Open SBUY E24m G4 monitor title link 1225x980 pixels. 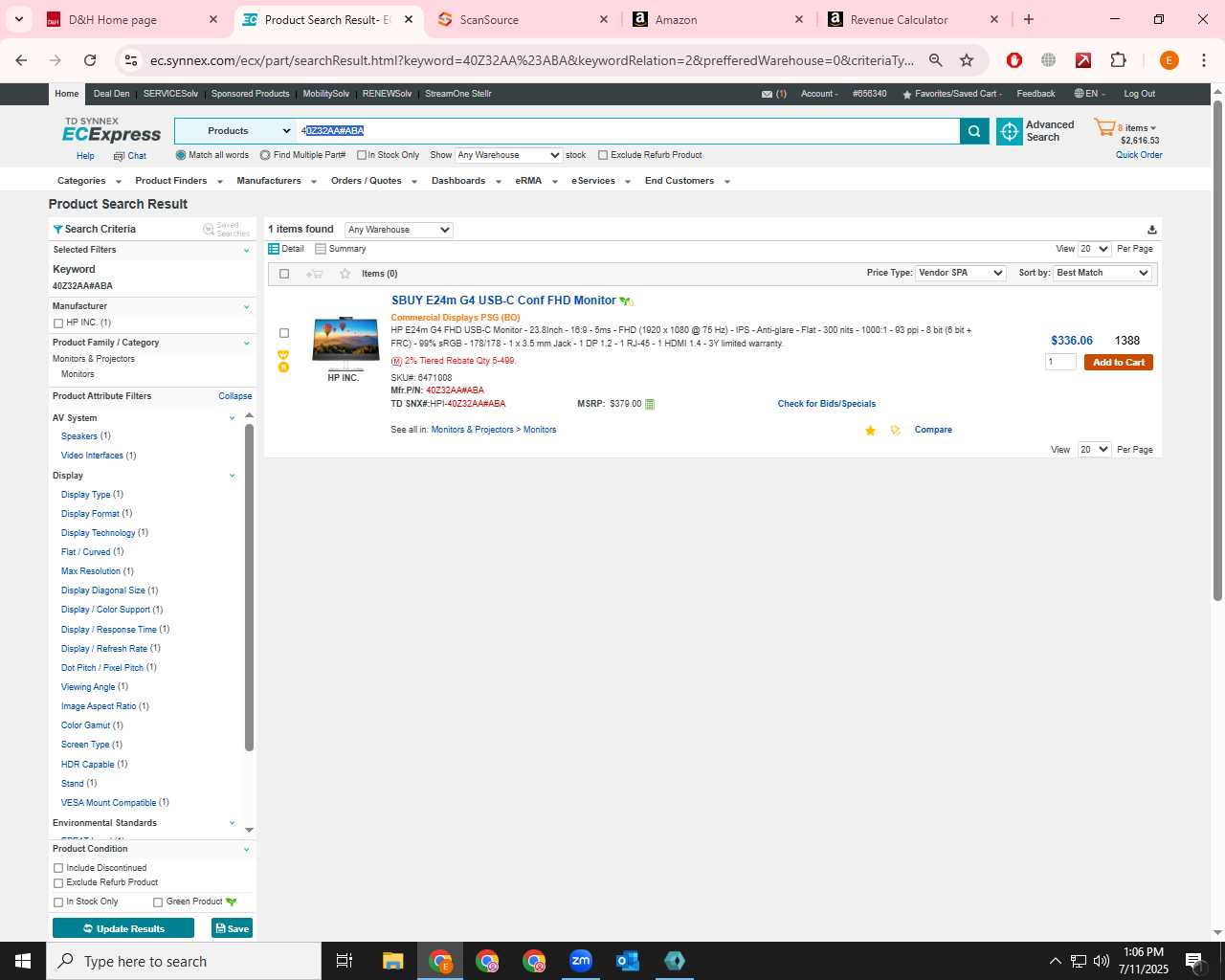click(503, 301)
